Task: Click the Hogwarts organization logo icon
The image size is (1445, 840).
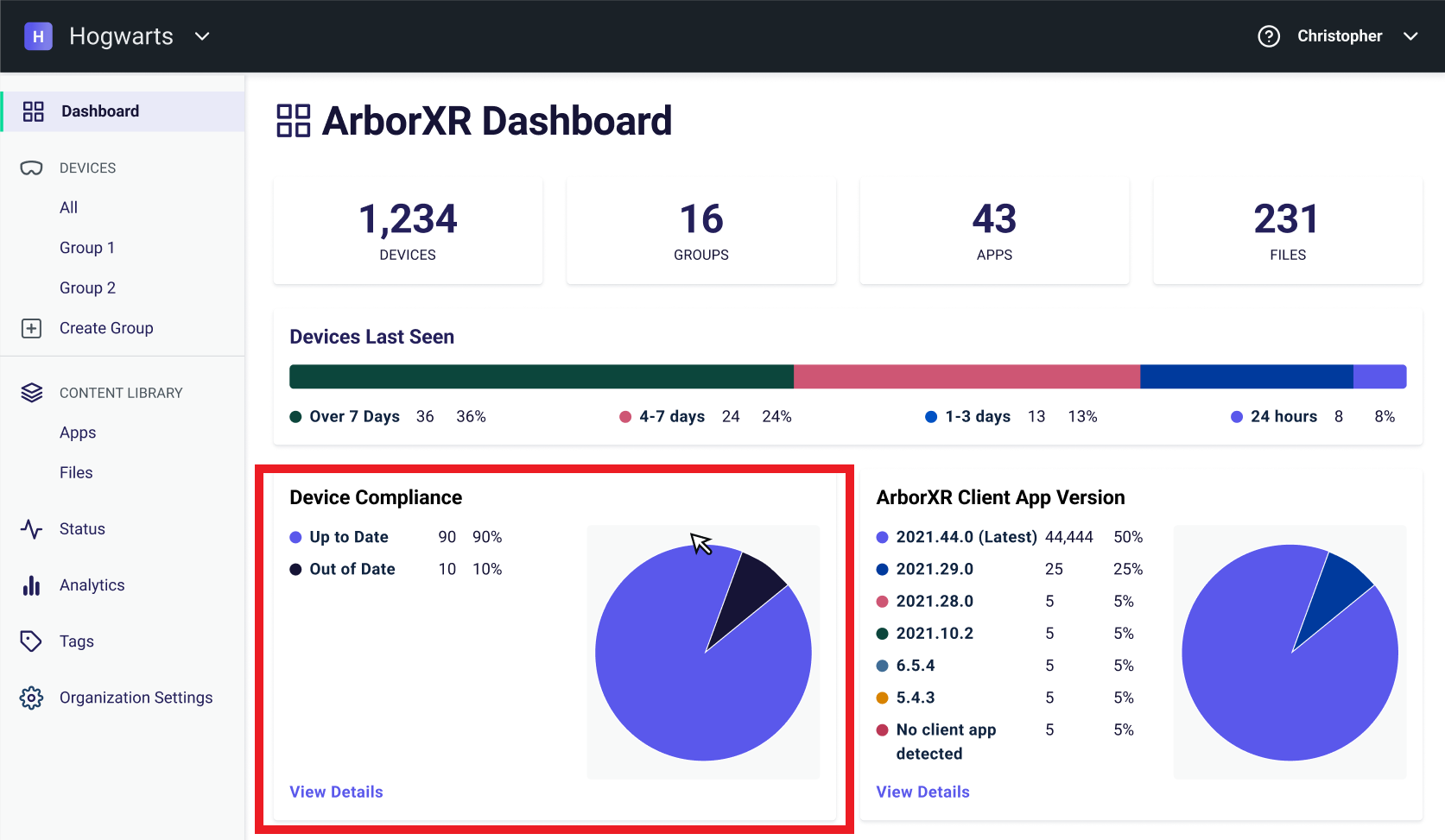Action: tap(38, 36)
